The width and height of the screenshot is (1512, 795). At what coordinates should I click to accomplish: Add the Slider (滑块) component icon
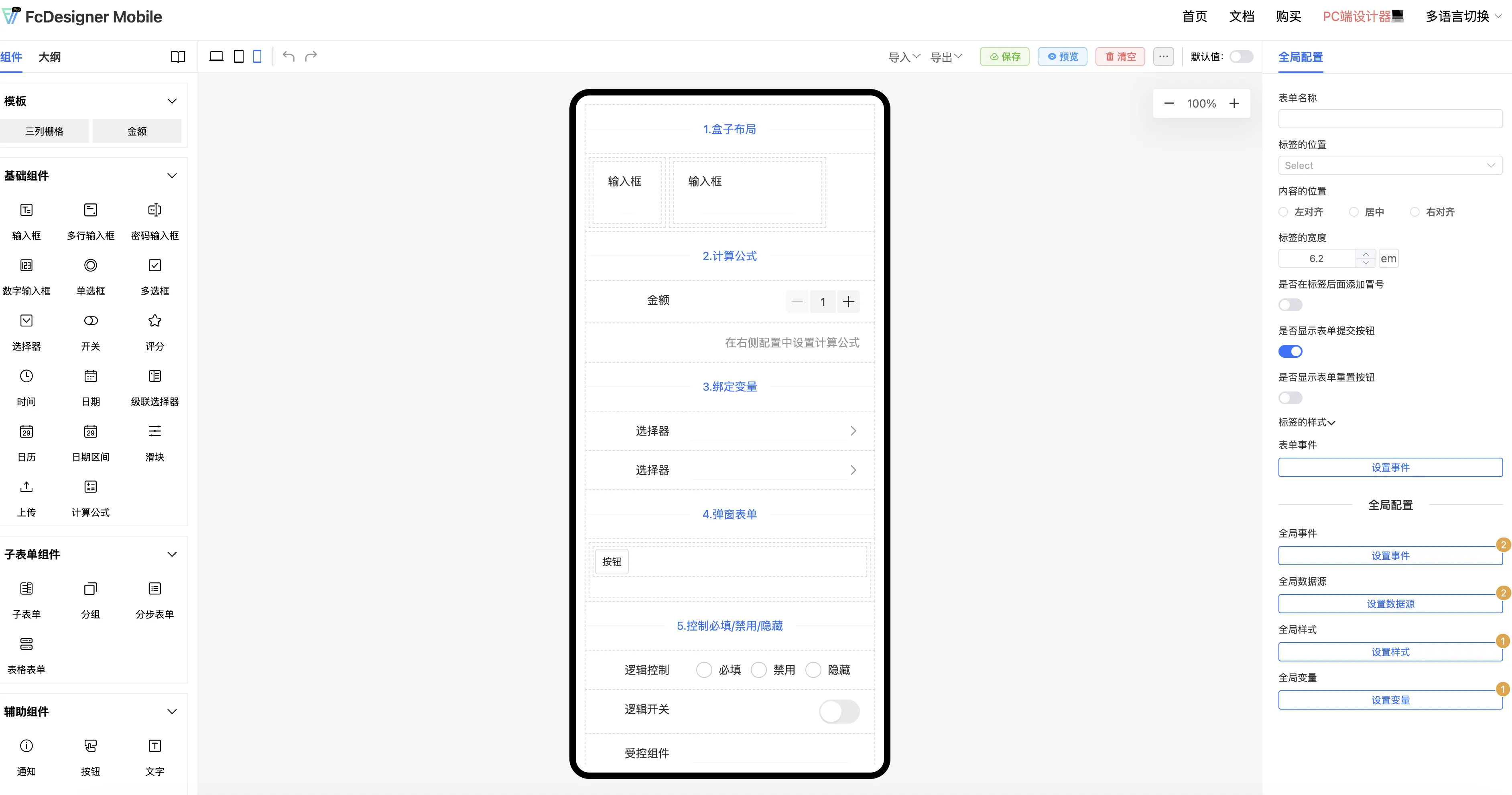pos(154,432)
